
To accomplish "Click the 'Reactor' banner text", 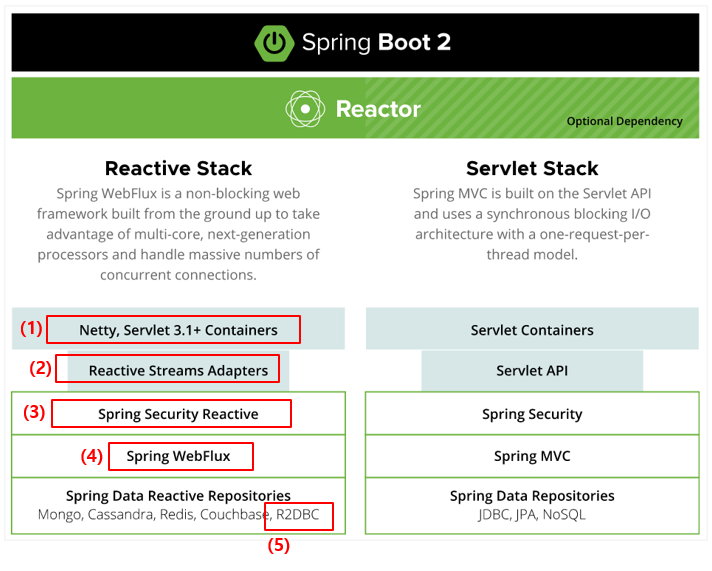I will (x=378, y=109).
